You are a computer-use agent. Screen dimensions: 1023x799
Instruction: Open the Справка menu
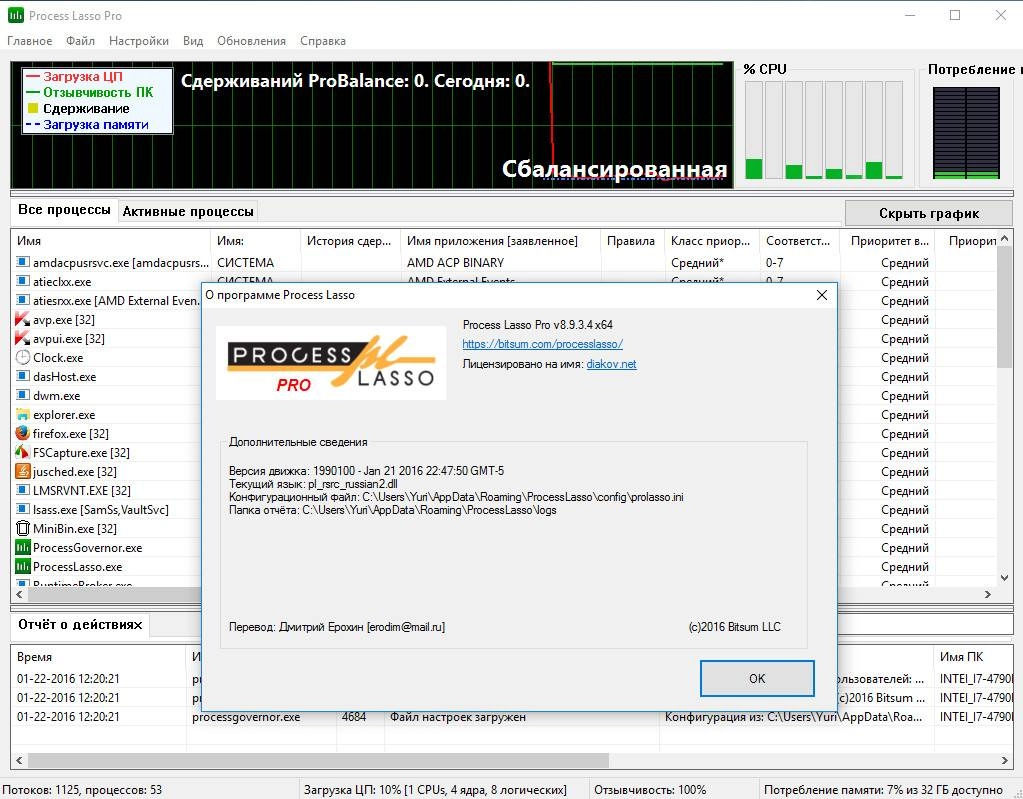pyautogui.click(x=322, y=40)
